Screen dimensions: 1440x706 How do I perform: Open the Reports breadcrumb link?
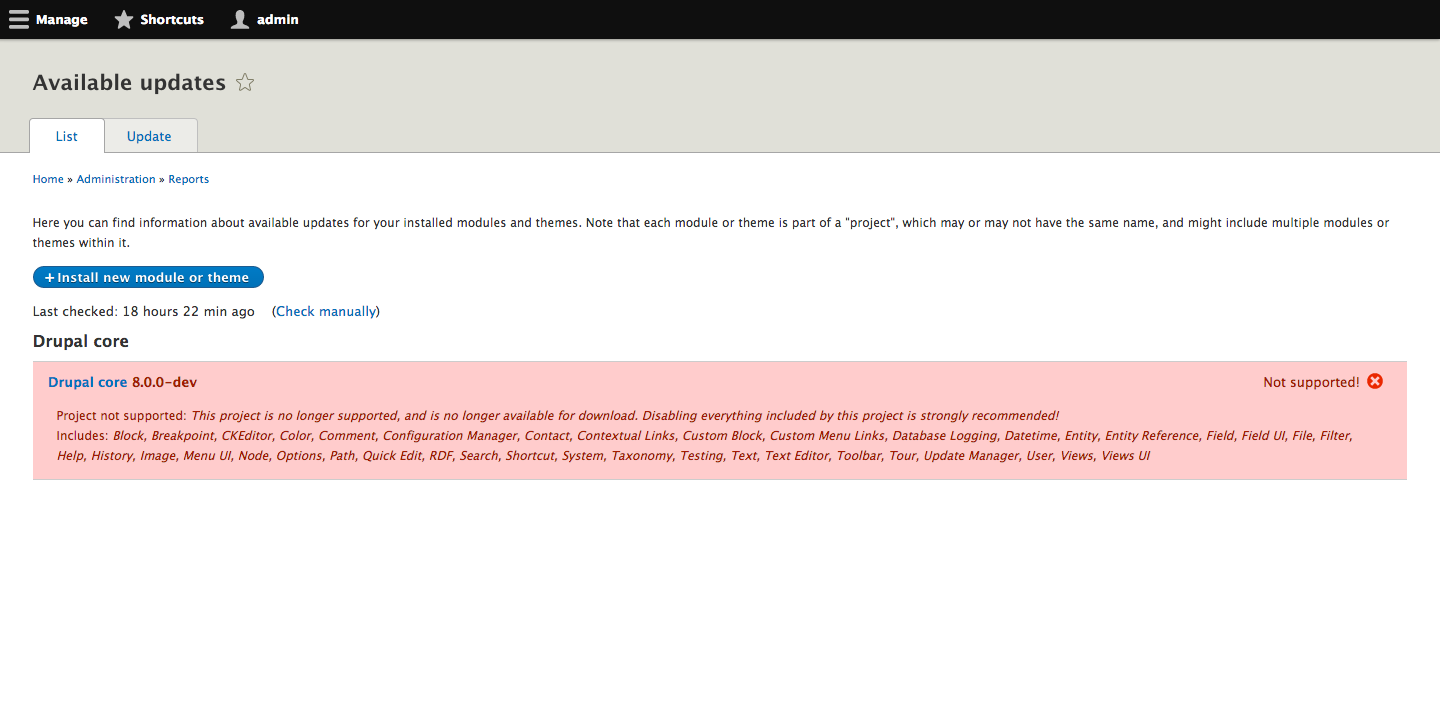click(x=188, y=179)
